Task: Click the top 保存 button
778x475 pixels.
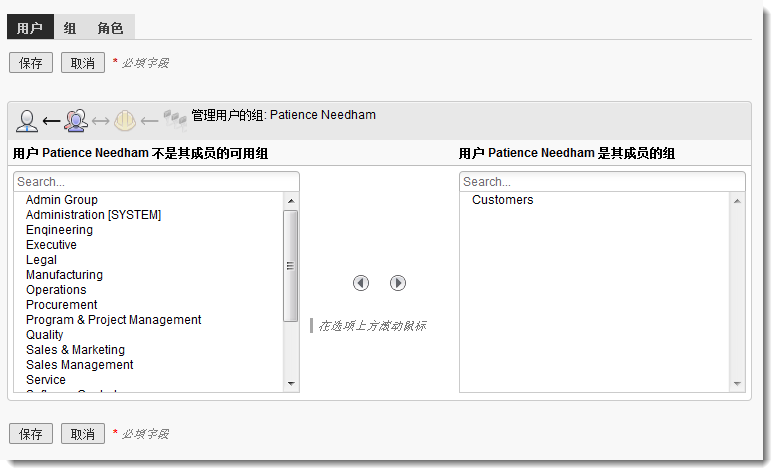Action: (31, 63)
